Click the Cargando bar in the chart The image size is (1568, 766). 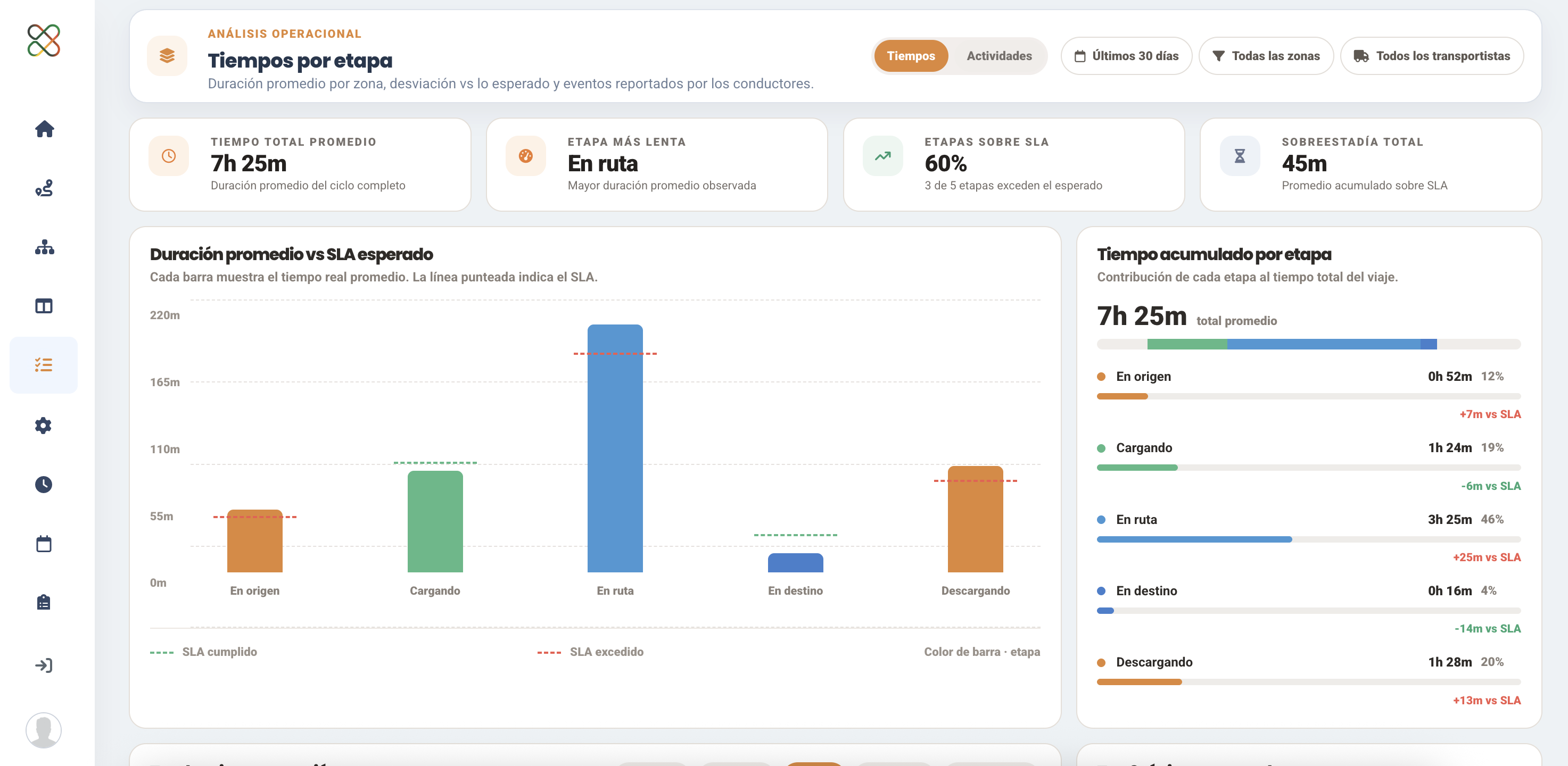435,521
